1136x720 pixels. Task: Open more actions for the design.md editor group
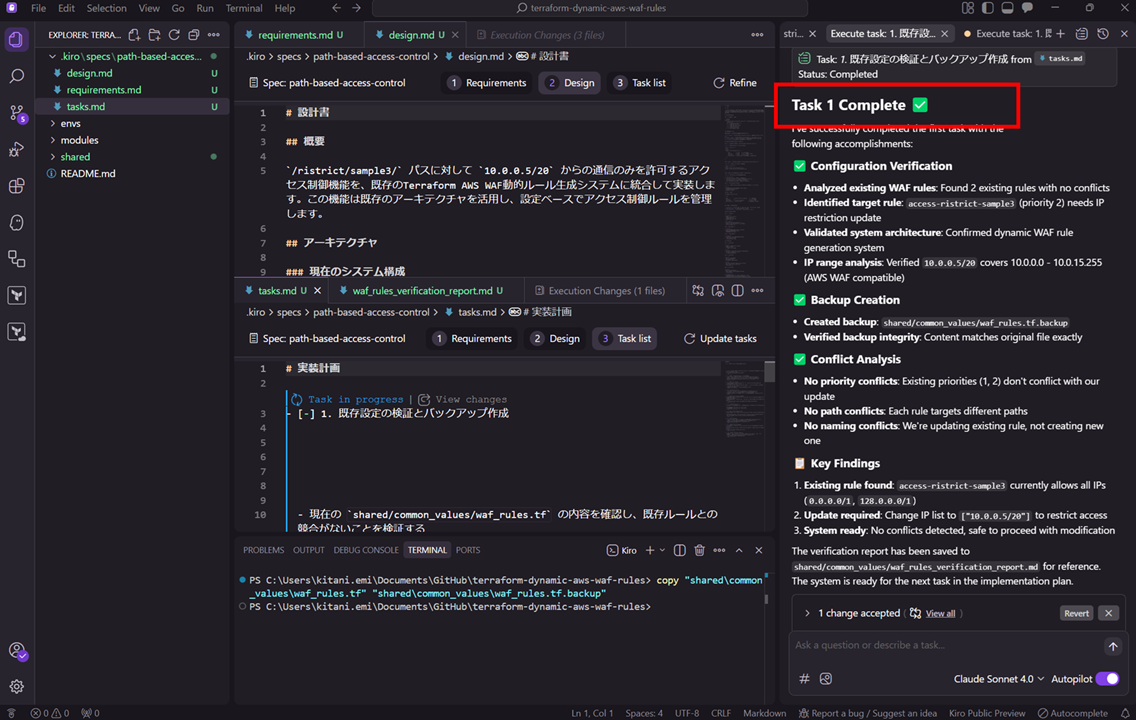click(757, 35)
